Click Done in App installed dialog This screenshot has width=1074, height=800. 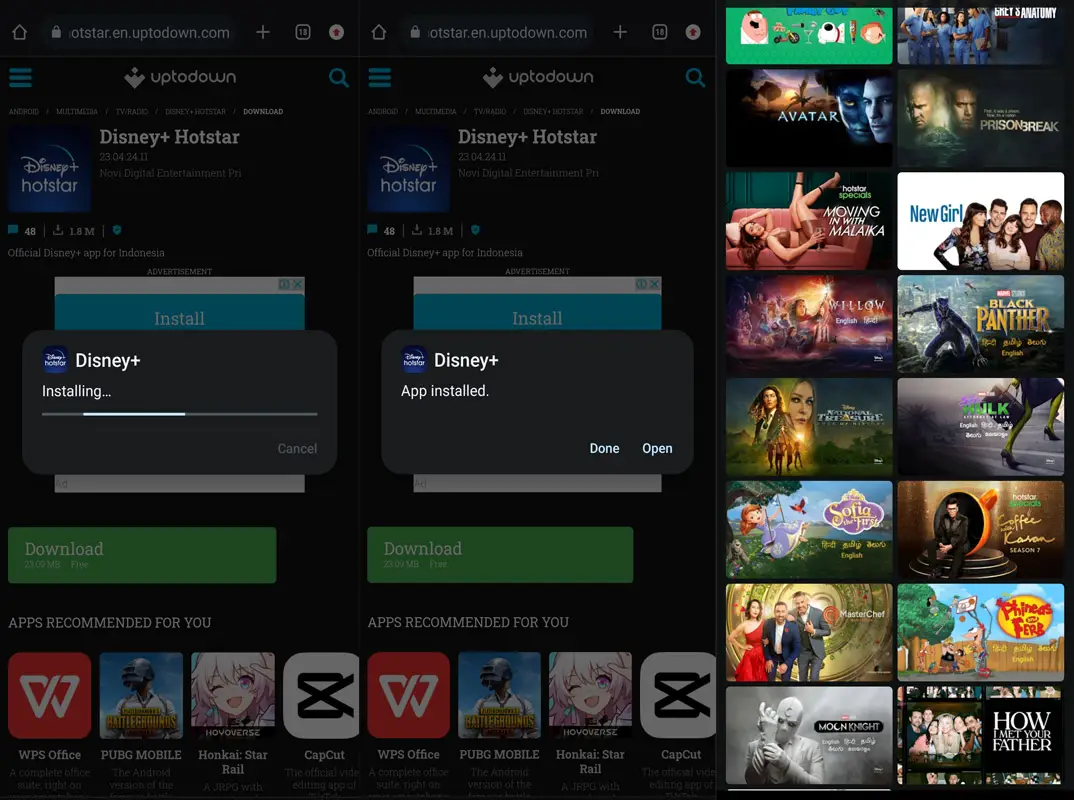[x=604, y=449]
